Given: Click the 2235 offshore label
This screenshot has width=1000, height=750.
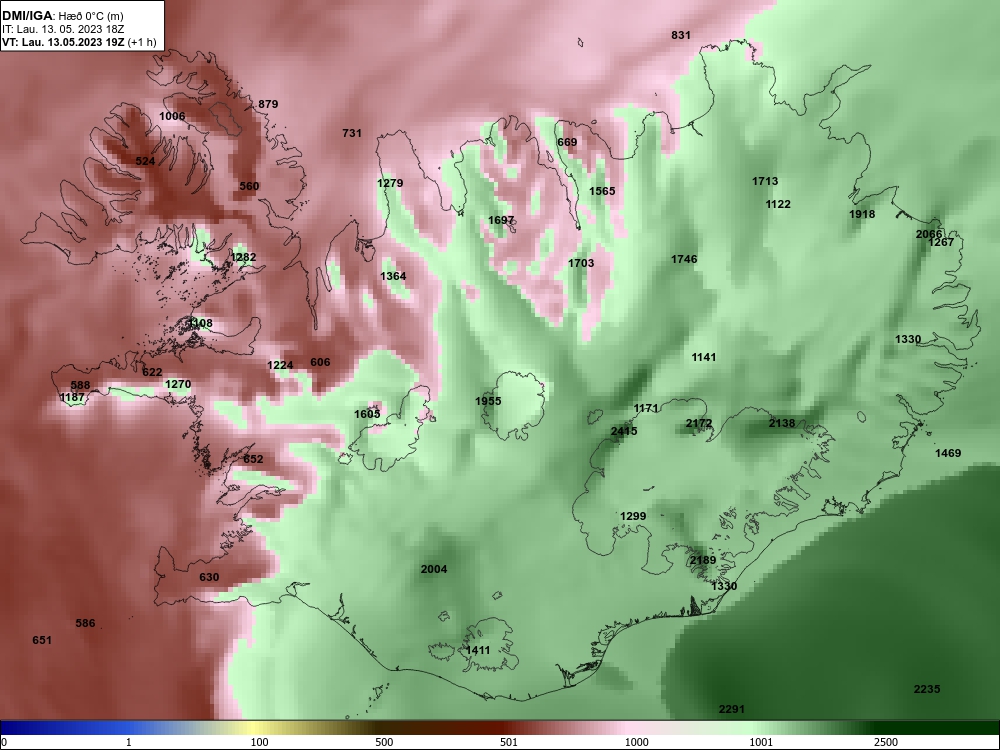Looking at the screenshot, I should (x=927, y=689).
